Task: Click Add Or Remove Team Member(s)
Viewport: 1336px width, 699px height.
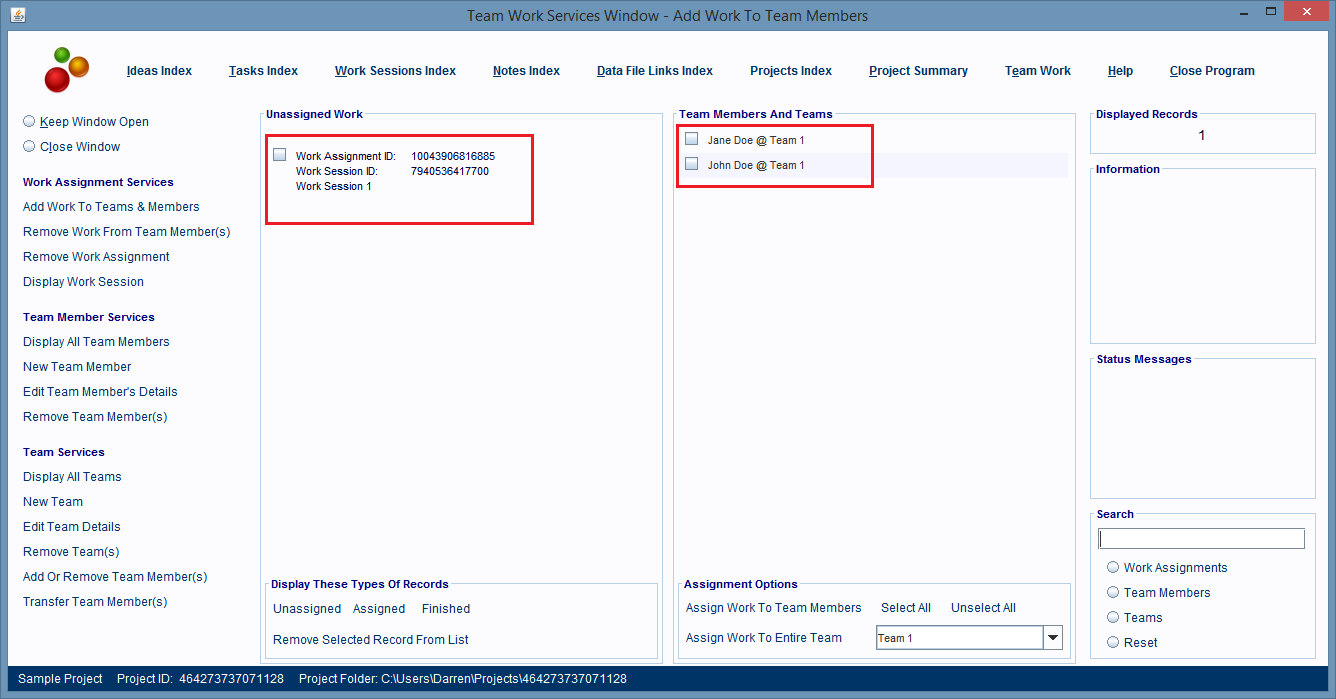Action: pyautogui.click(x=115, y=577)
